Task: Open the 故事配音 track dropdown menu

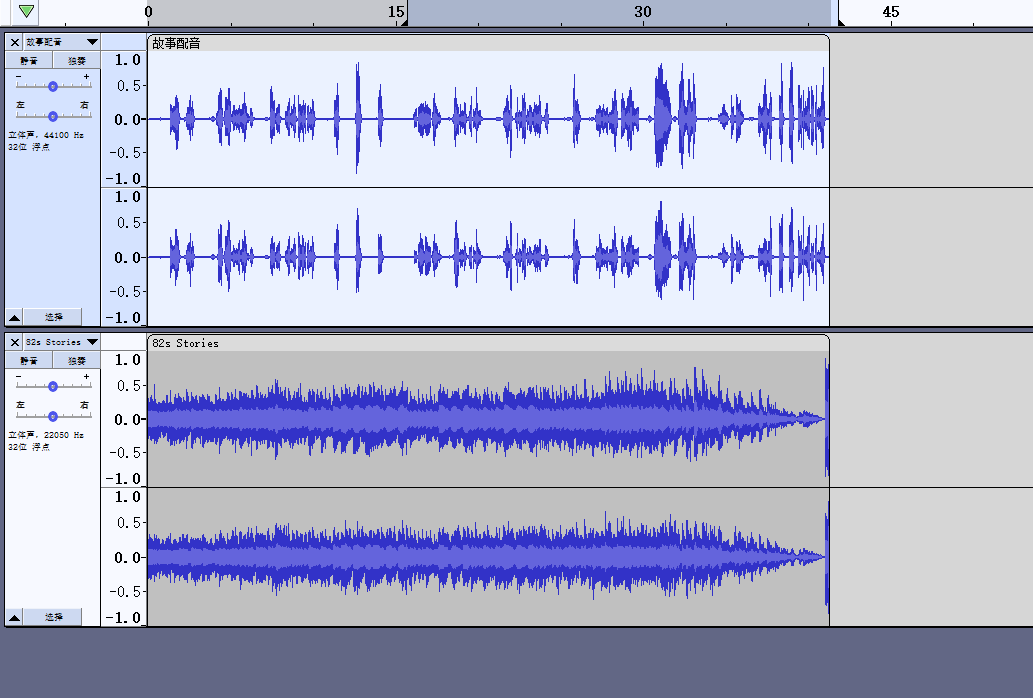Action: point(92,42)
